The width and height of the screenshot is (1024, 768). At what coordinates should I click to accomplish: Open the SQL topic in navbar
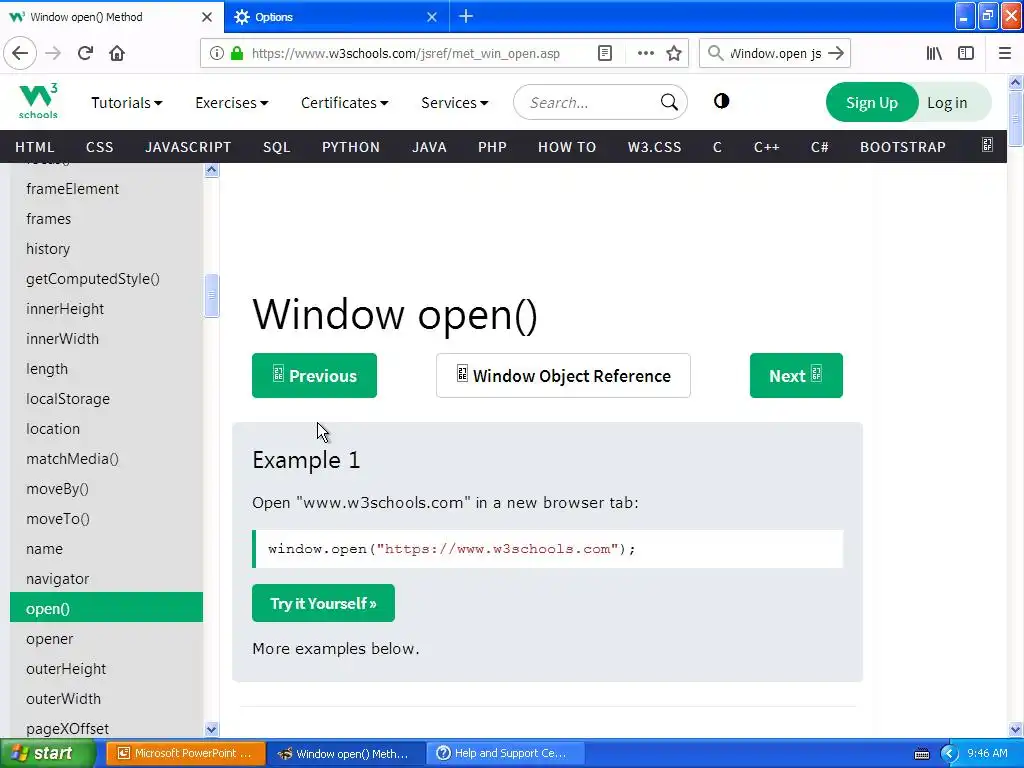point(277,147)
